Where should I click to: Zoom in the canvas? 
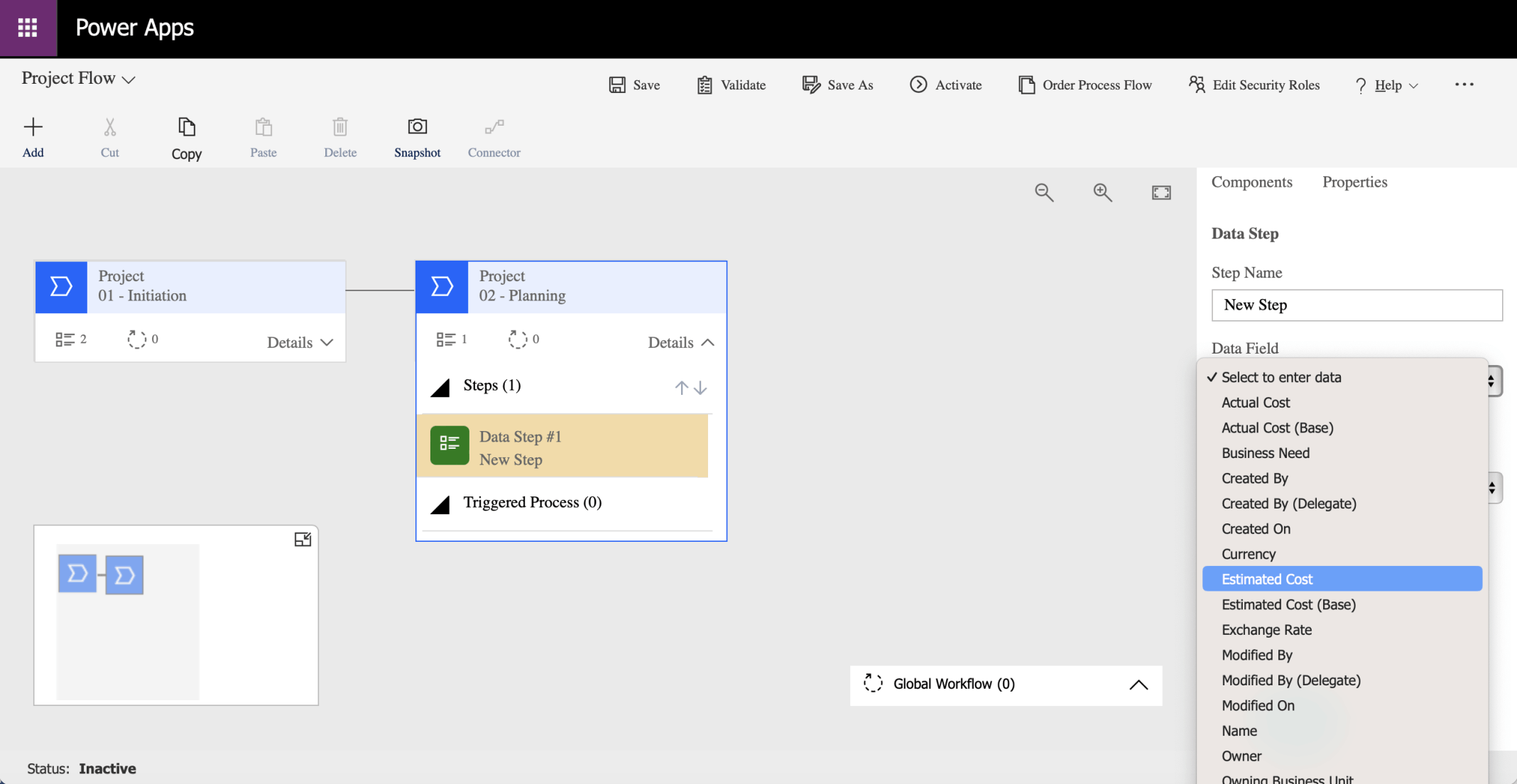(1102, 192)
